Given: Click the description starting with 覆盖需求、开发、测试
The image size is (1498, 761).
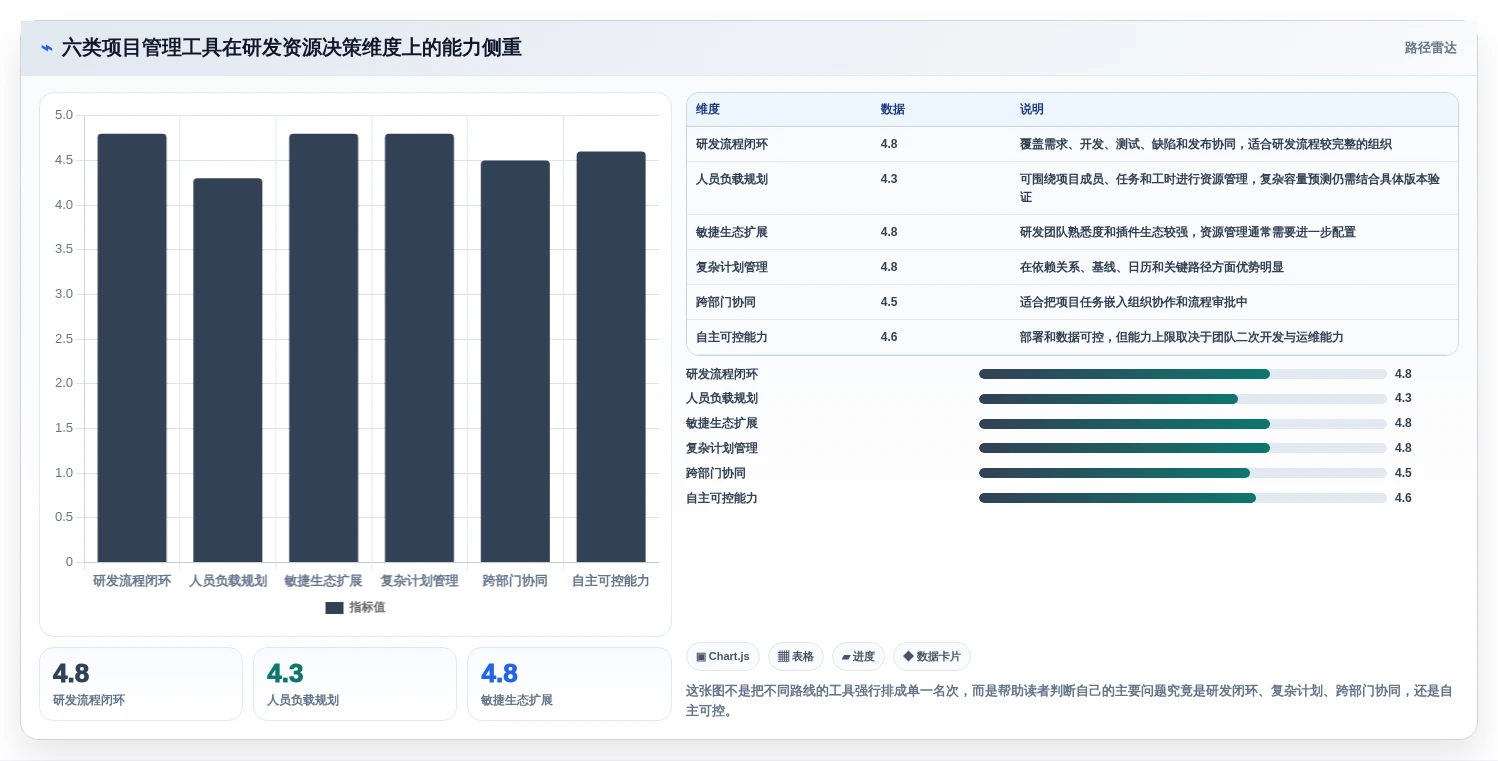Looking at the screenshot, I should pos(1205,144).
